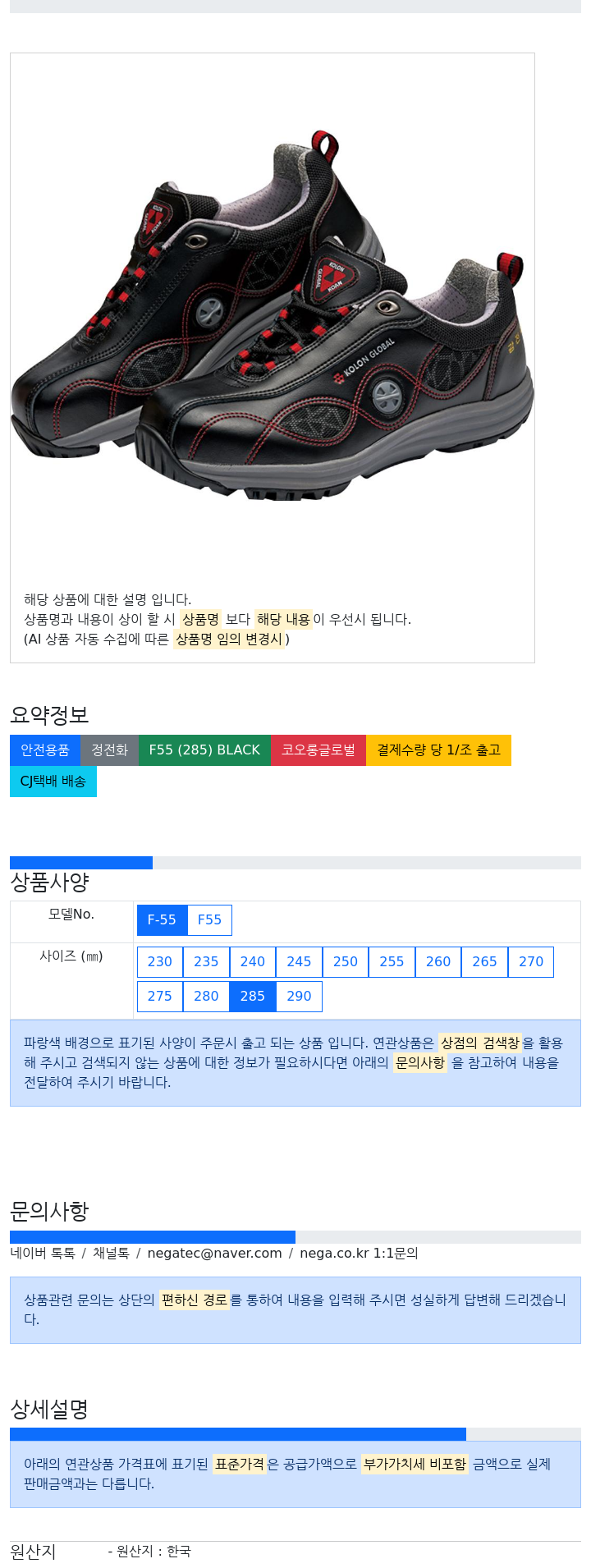Click the 결제수량 당 1/조 출고 tag
Viewport: 591px width, 1568px height.
(438, 750)
